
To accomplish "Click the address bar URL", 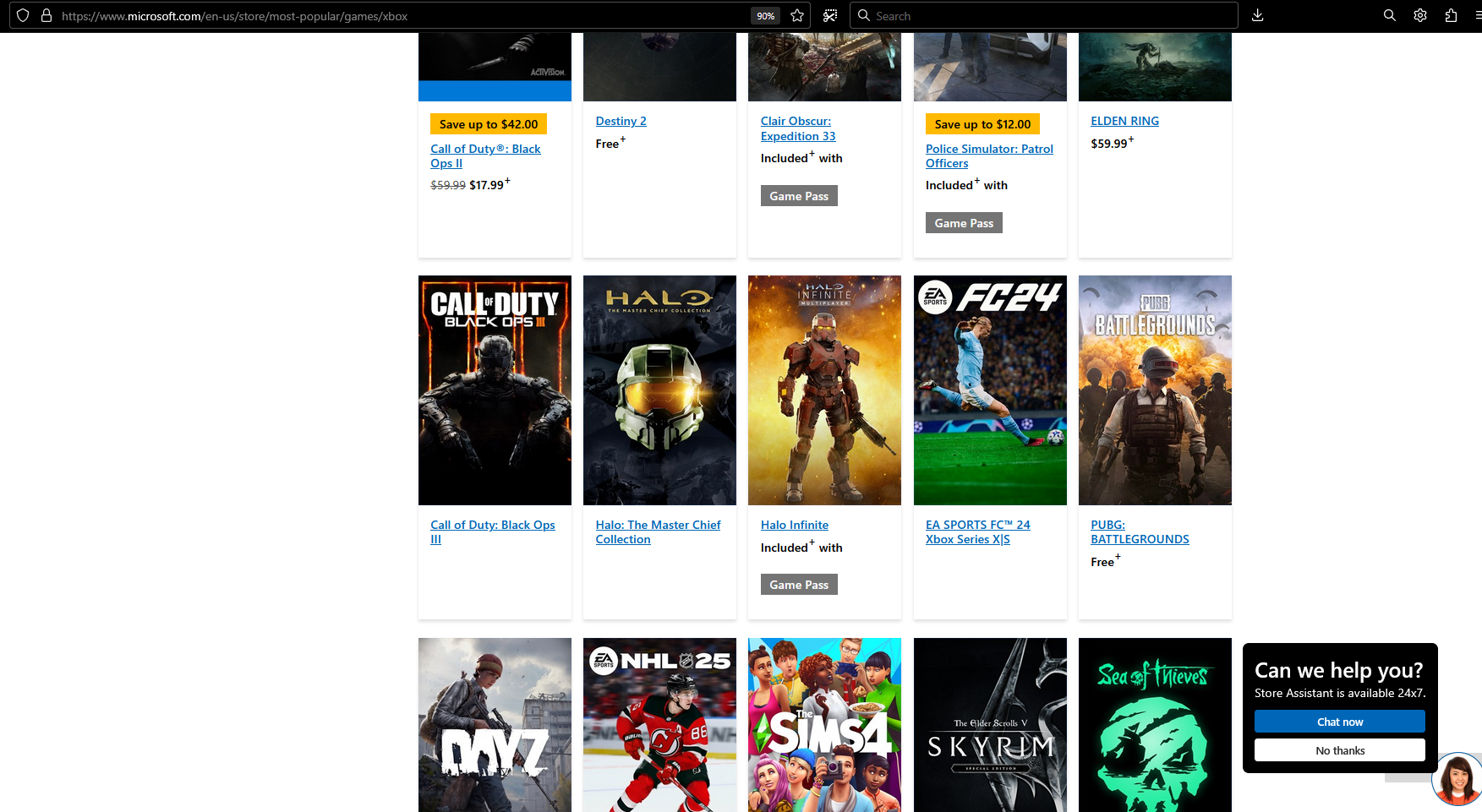I will 234,16.
